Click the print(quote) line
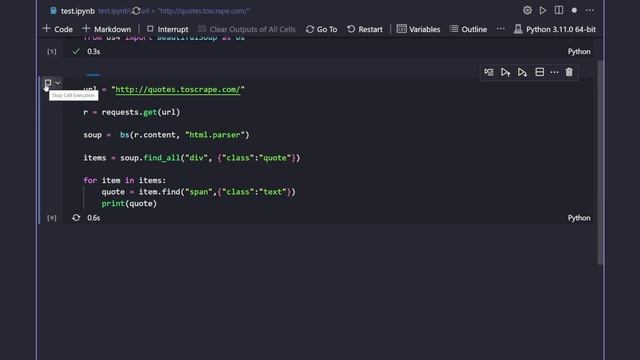This screenshot has width=640, height=360. point(129,203)
